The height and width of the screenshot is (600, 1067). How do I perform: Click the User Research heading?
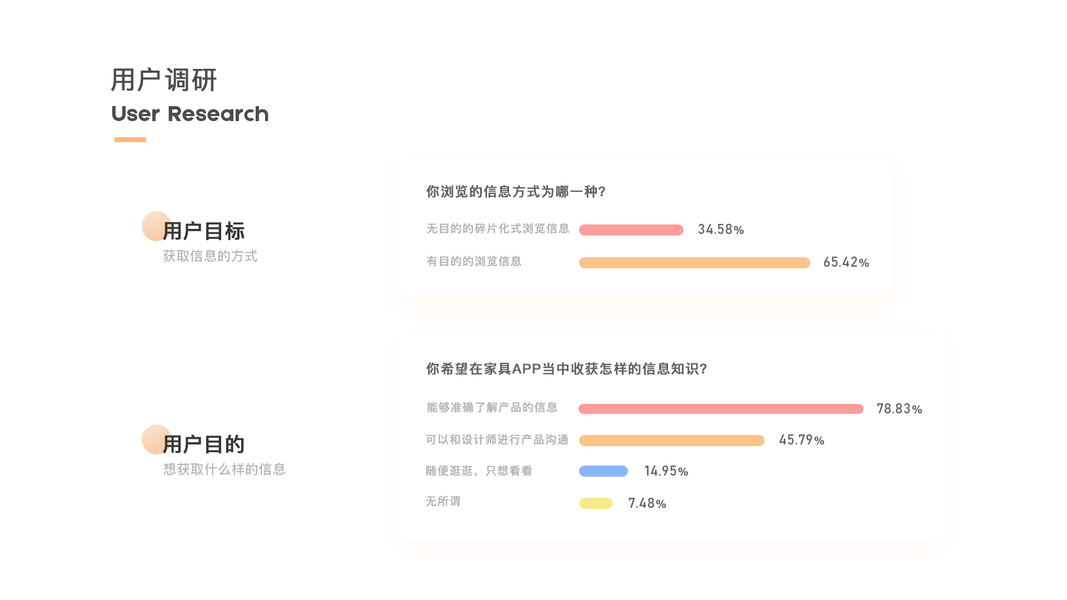(190, 114)
